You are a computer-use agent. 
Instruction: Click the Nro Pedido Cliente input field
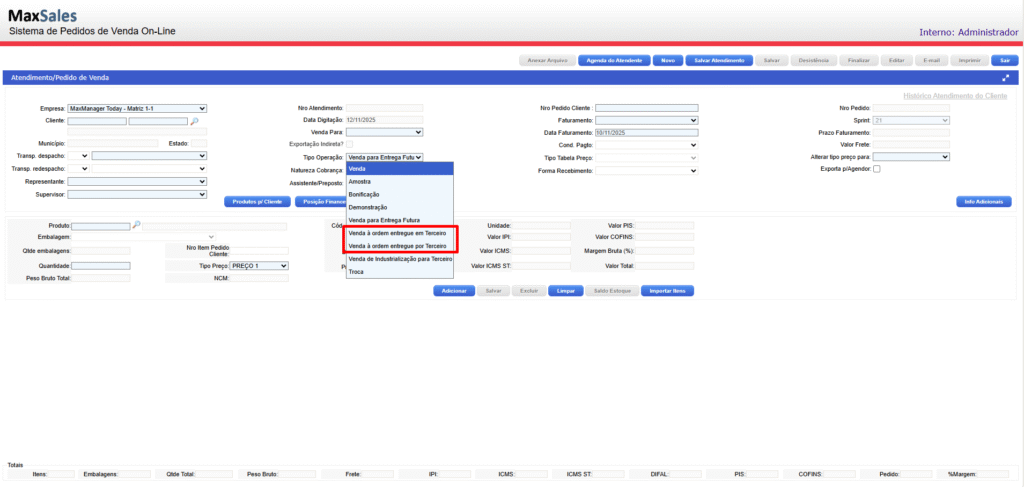645,108
